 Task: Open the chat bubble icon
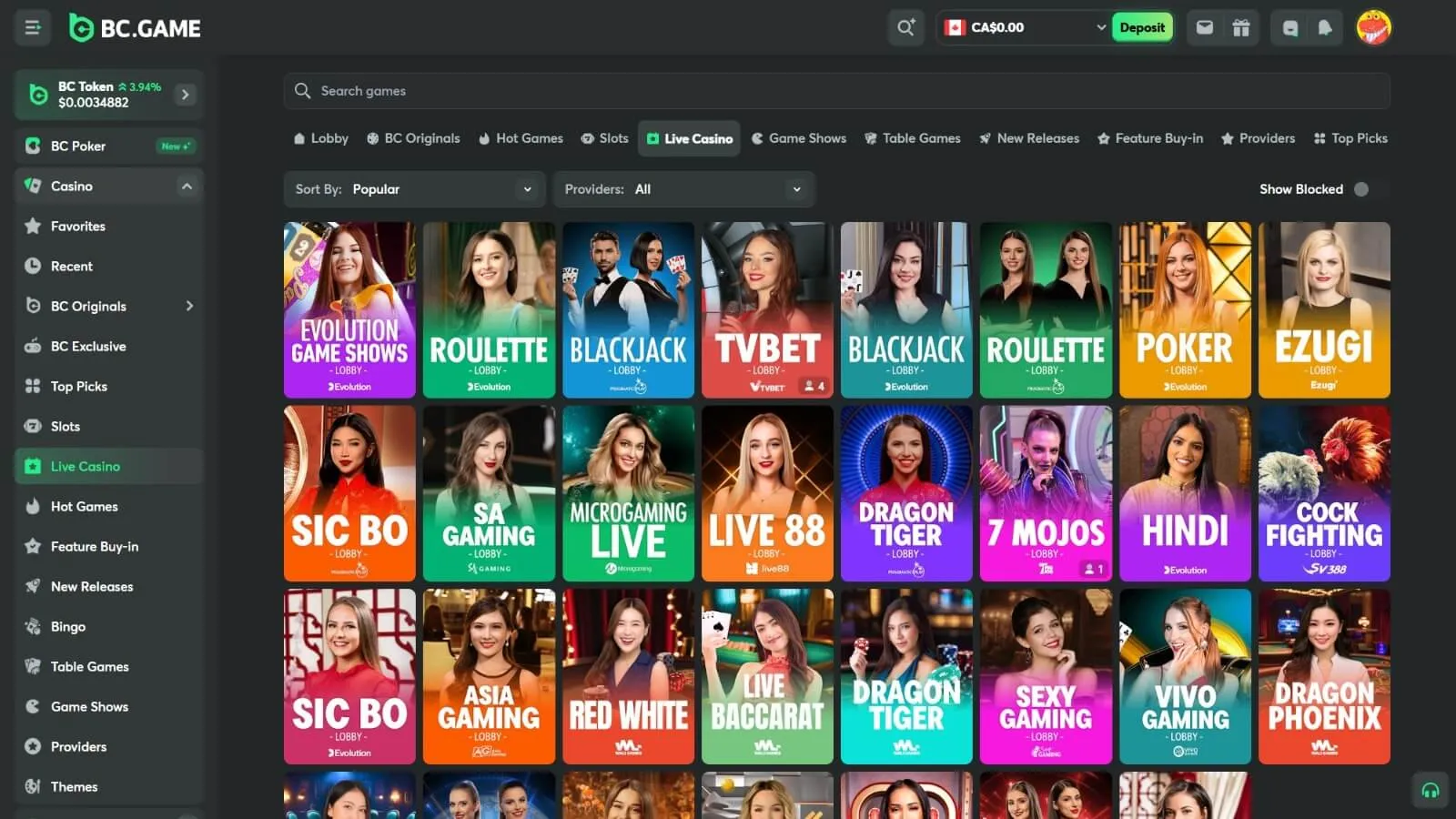point(1289,27)
